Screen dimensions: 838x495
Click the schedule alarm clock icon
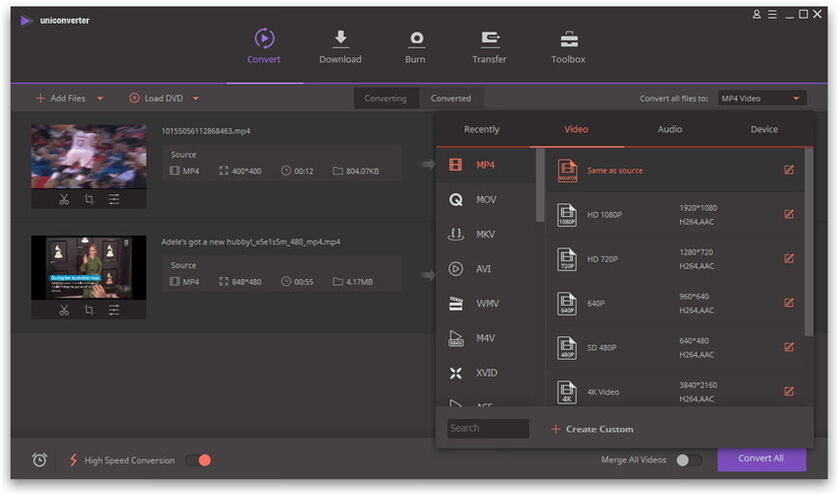click(x=40, y=460)
